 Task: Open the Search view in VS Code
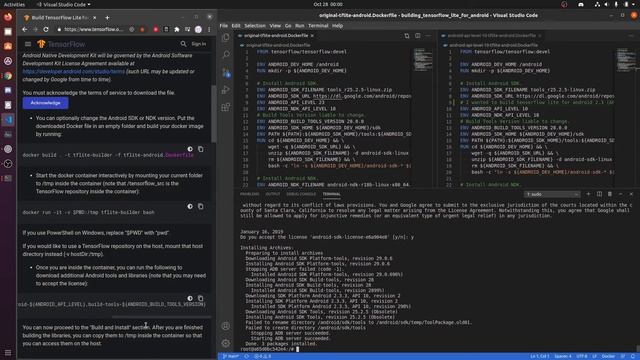click(x=226, y=55)
